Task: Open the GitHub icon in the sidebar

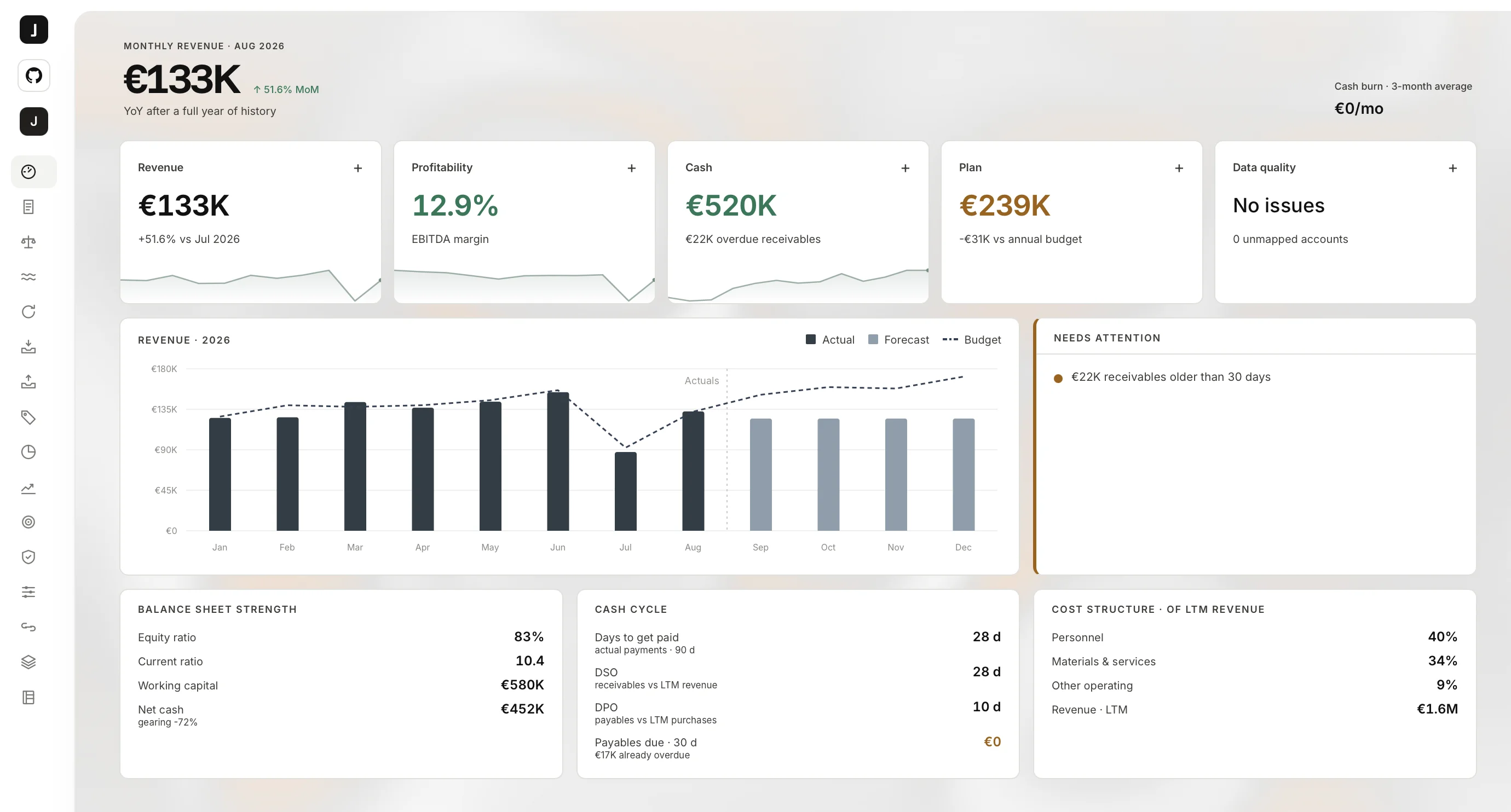Action: [x=34, y=76]
